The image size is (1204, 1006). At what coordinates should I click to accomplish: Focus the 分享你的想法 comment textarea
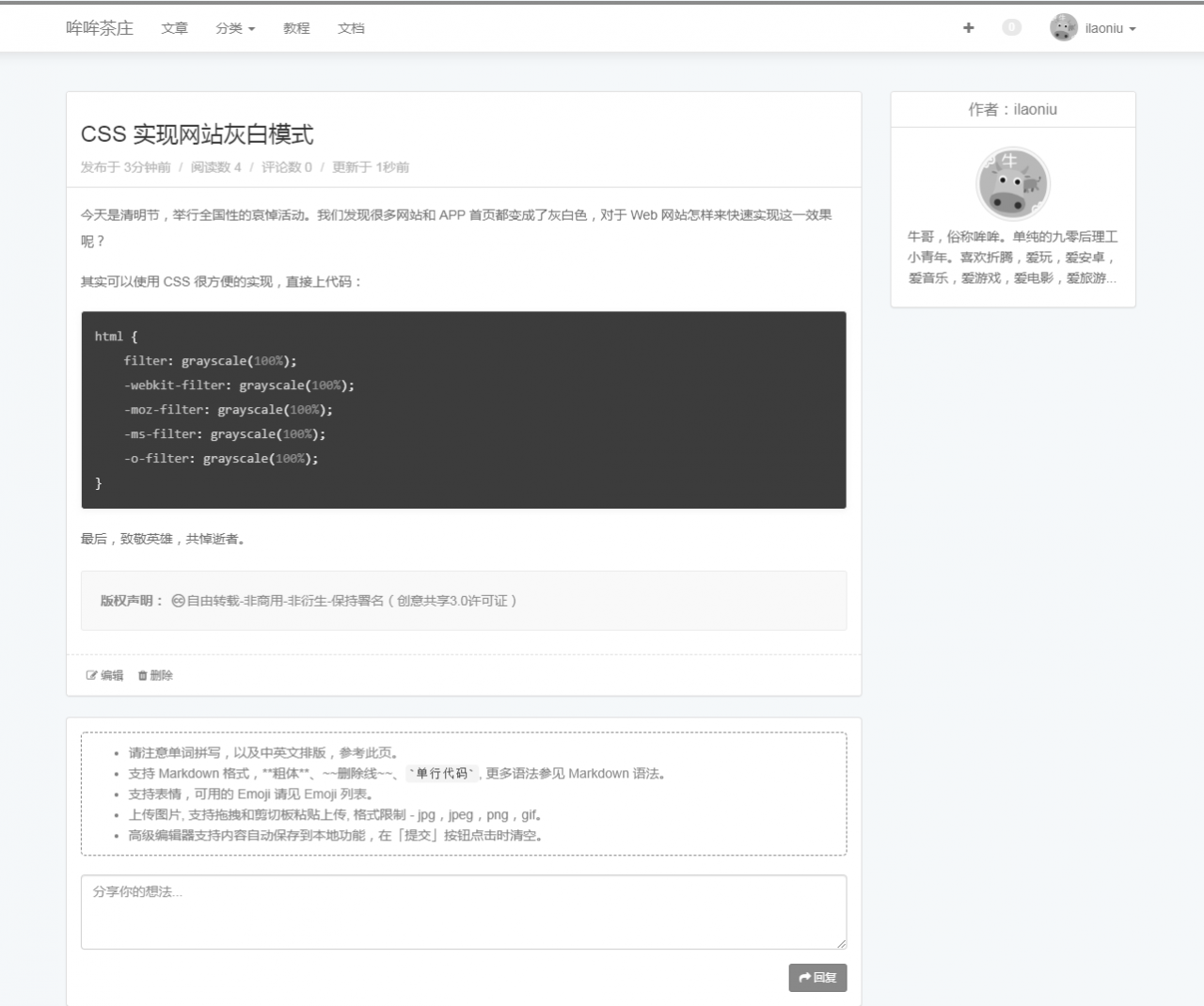463,911
